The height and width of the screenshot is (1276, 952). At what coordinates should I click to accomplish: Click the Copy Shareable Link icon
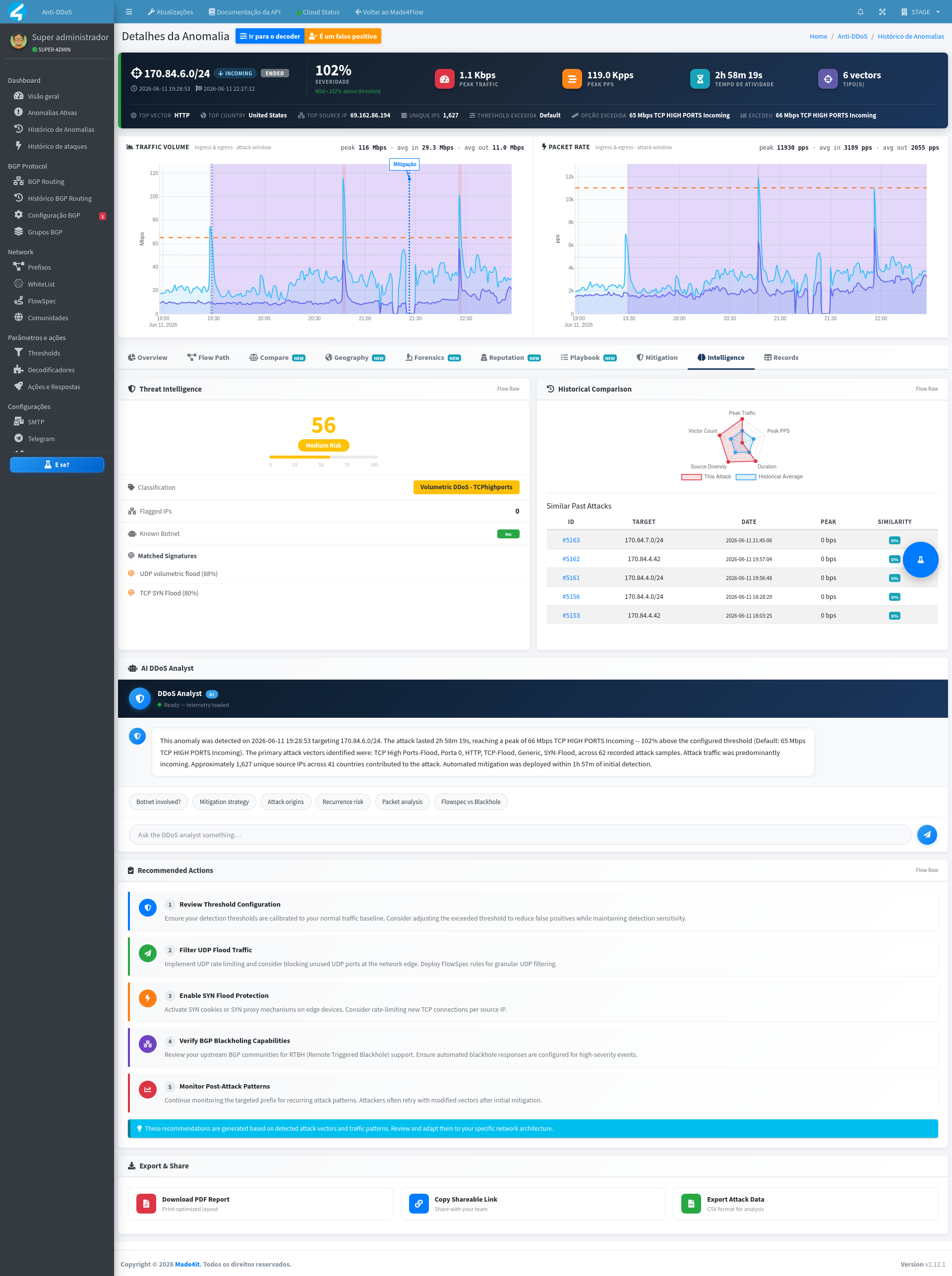[419, 1204]
